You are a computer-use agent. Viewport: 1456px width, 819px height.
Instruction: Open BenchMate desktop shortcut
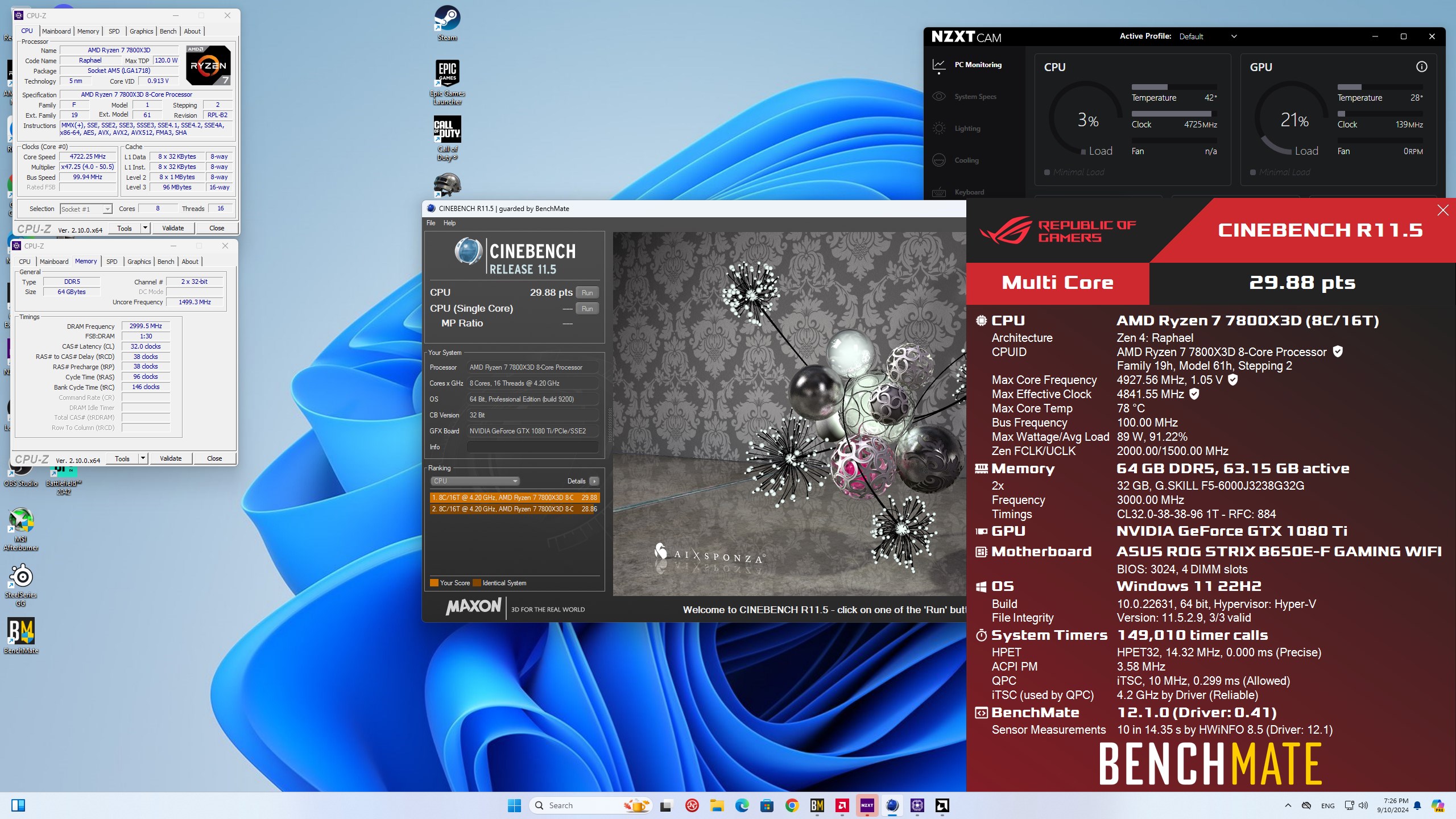[21, 636]
